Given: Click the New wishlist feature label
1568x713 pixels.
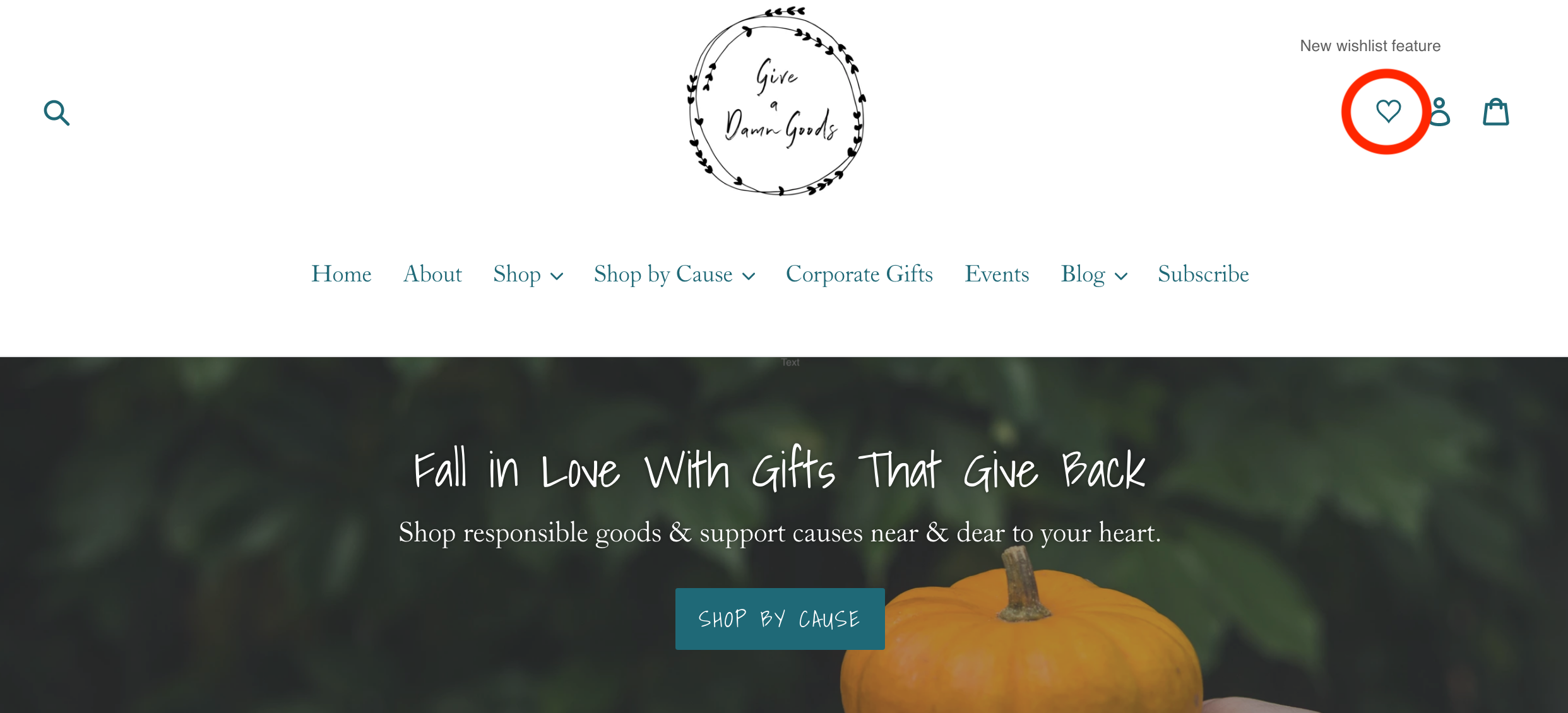Looking at the screenshot, I should click(1370, 46).
